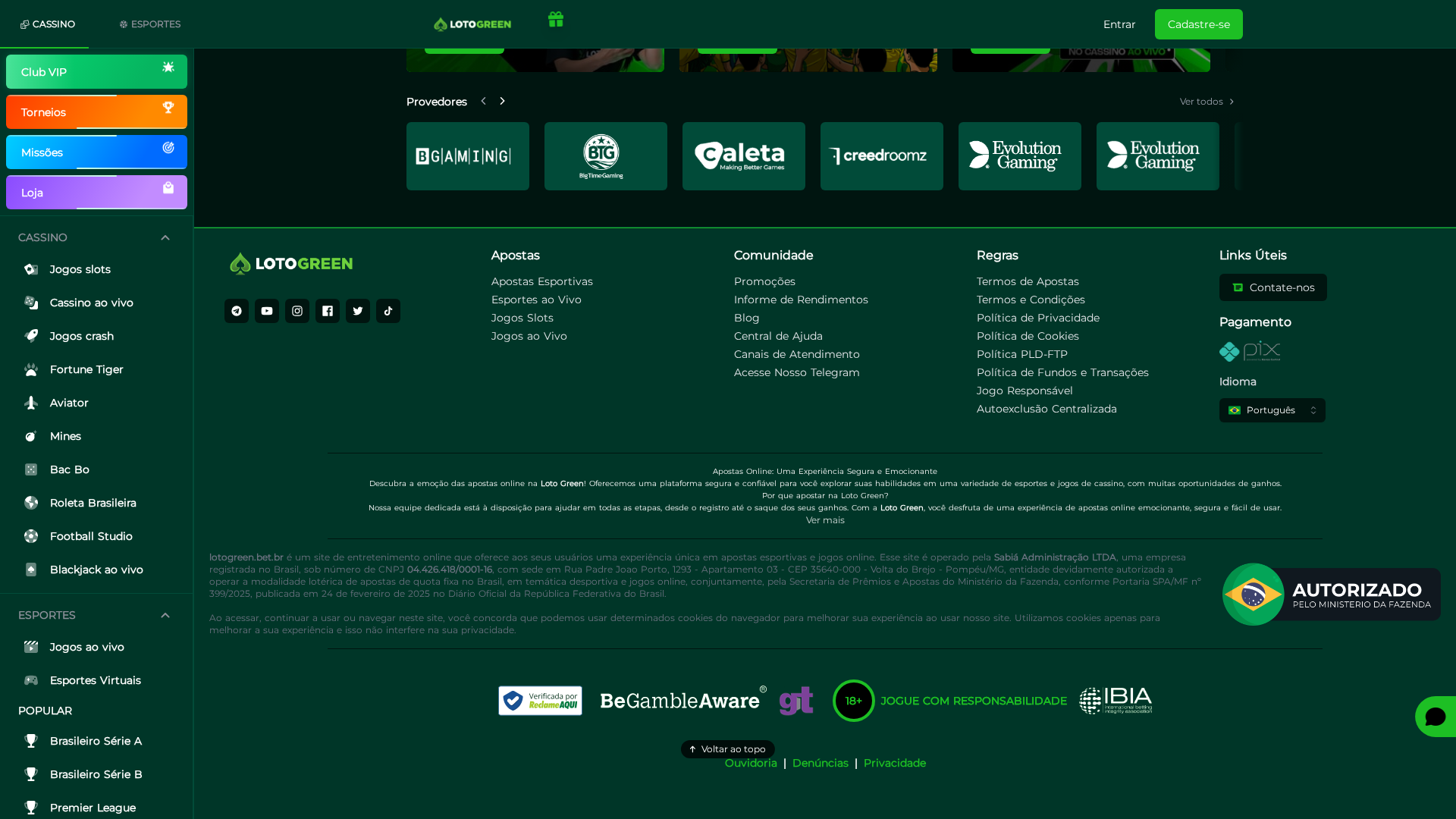
Task: Open the Missões banner
Action: 96,152
